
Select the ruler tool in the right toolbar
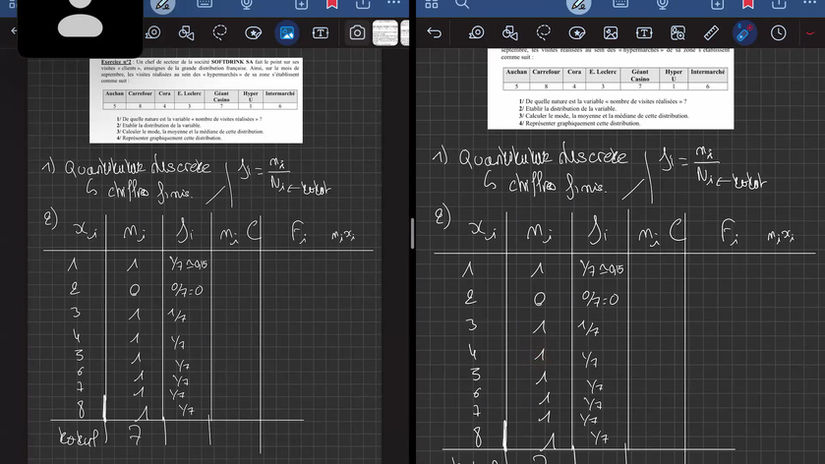point(711,33)
